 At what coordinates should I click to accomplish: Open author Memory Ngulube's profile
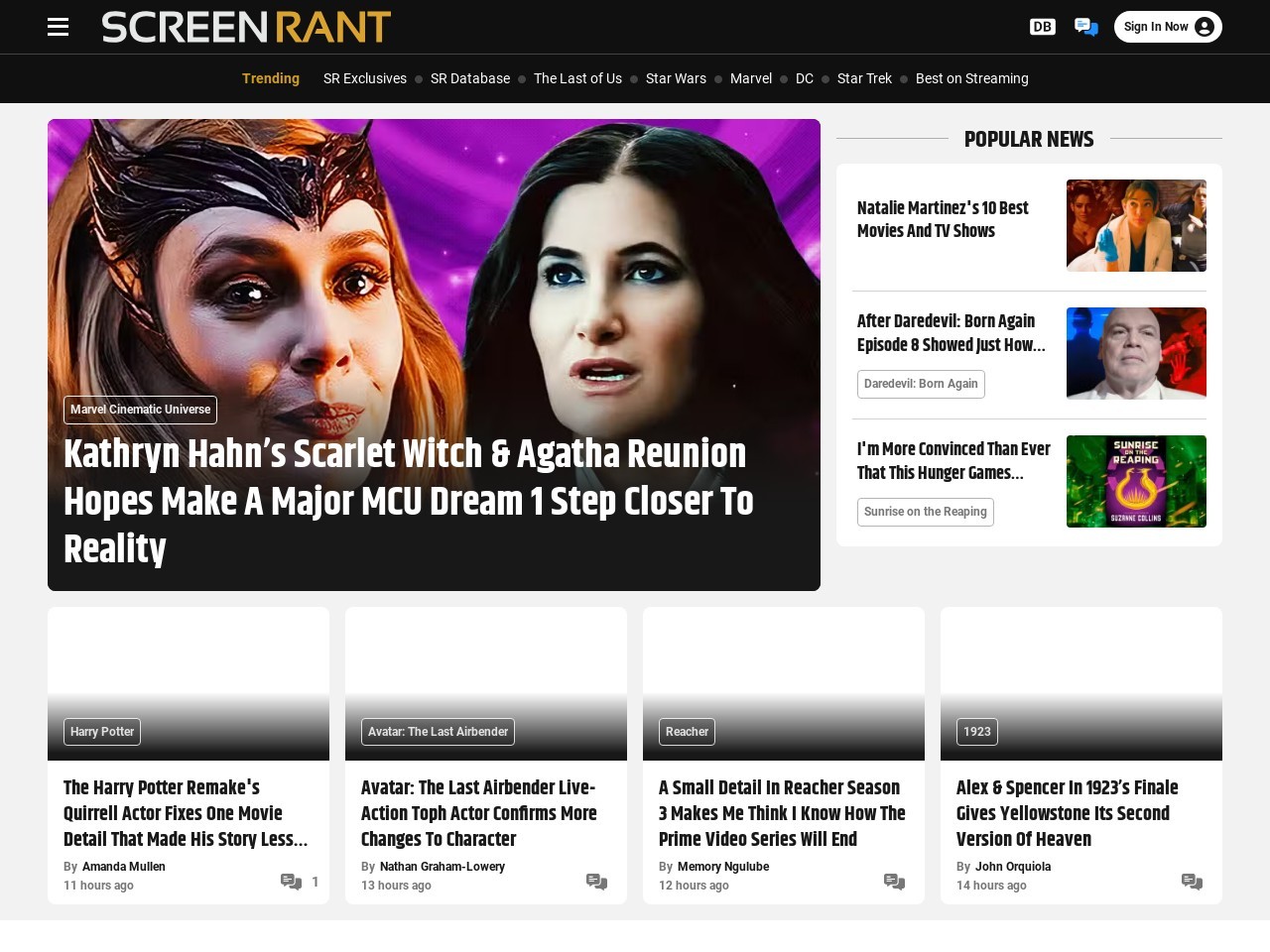(x=723, y=867)
